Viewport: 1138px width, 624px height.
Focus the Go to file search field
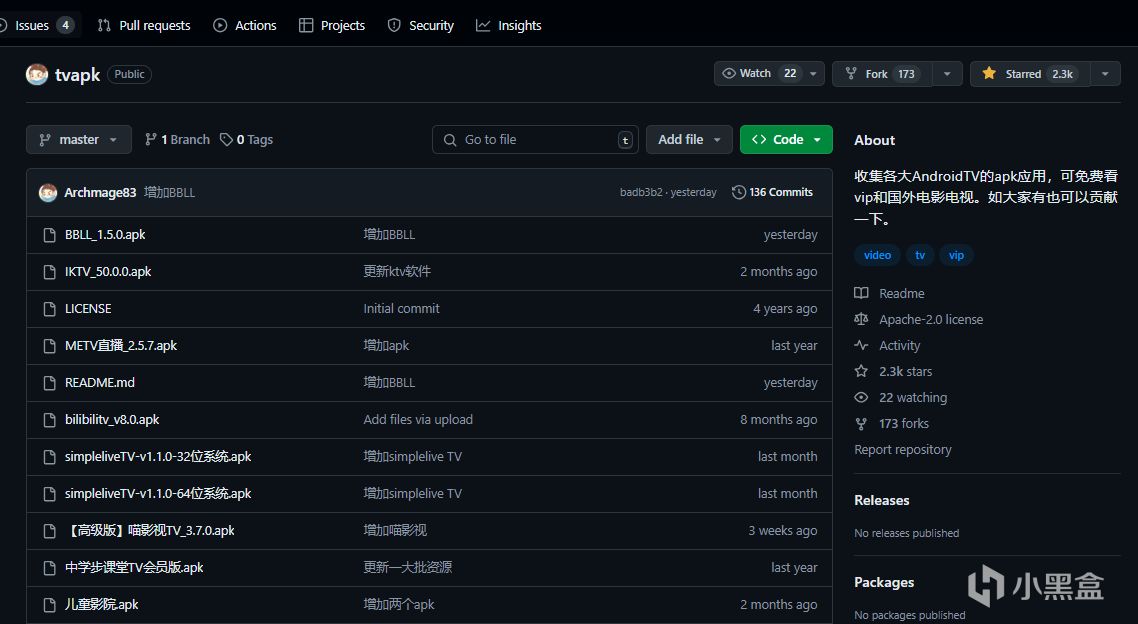click(535, 139)
